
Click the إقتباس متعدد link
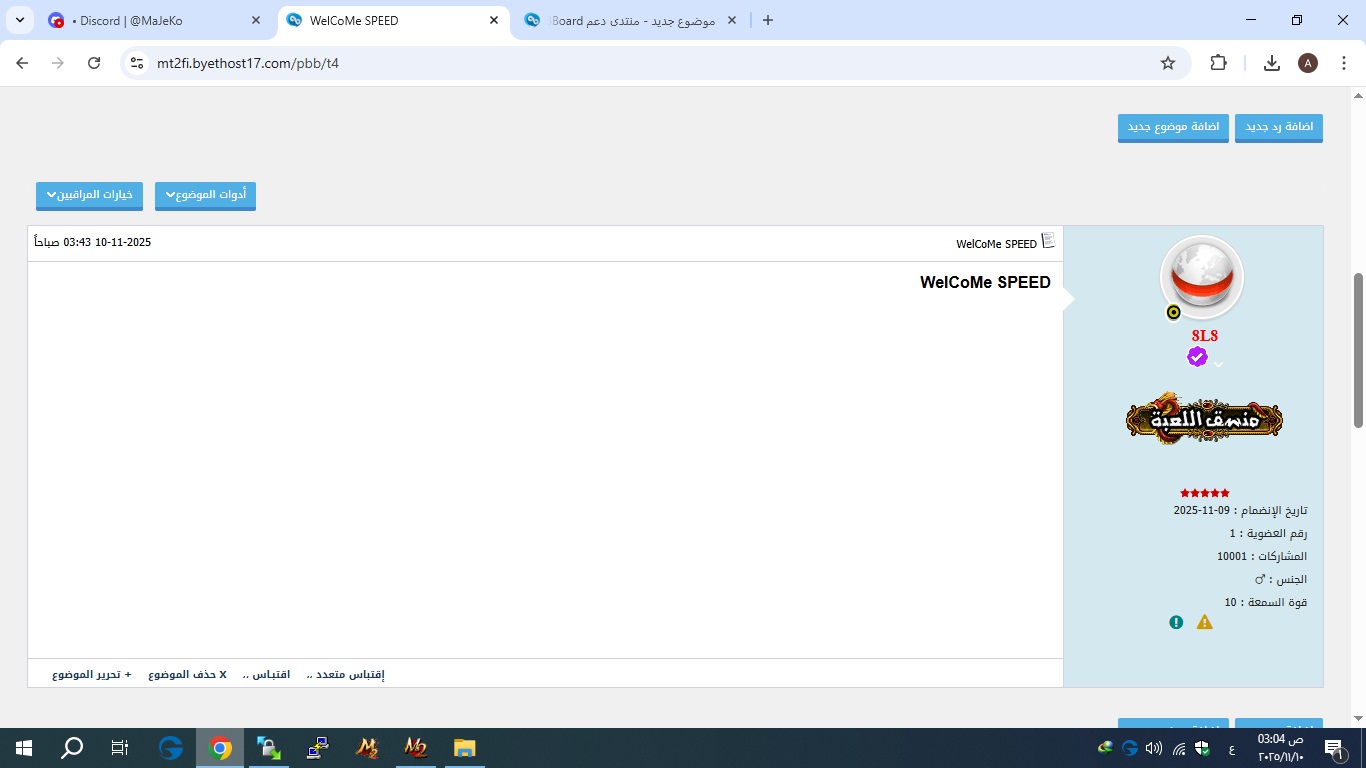345,674
